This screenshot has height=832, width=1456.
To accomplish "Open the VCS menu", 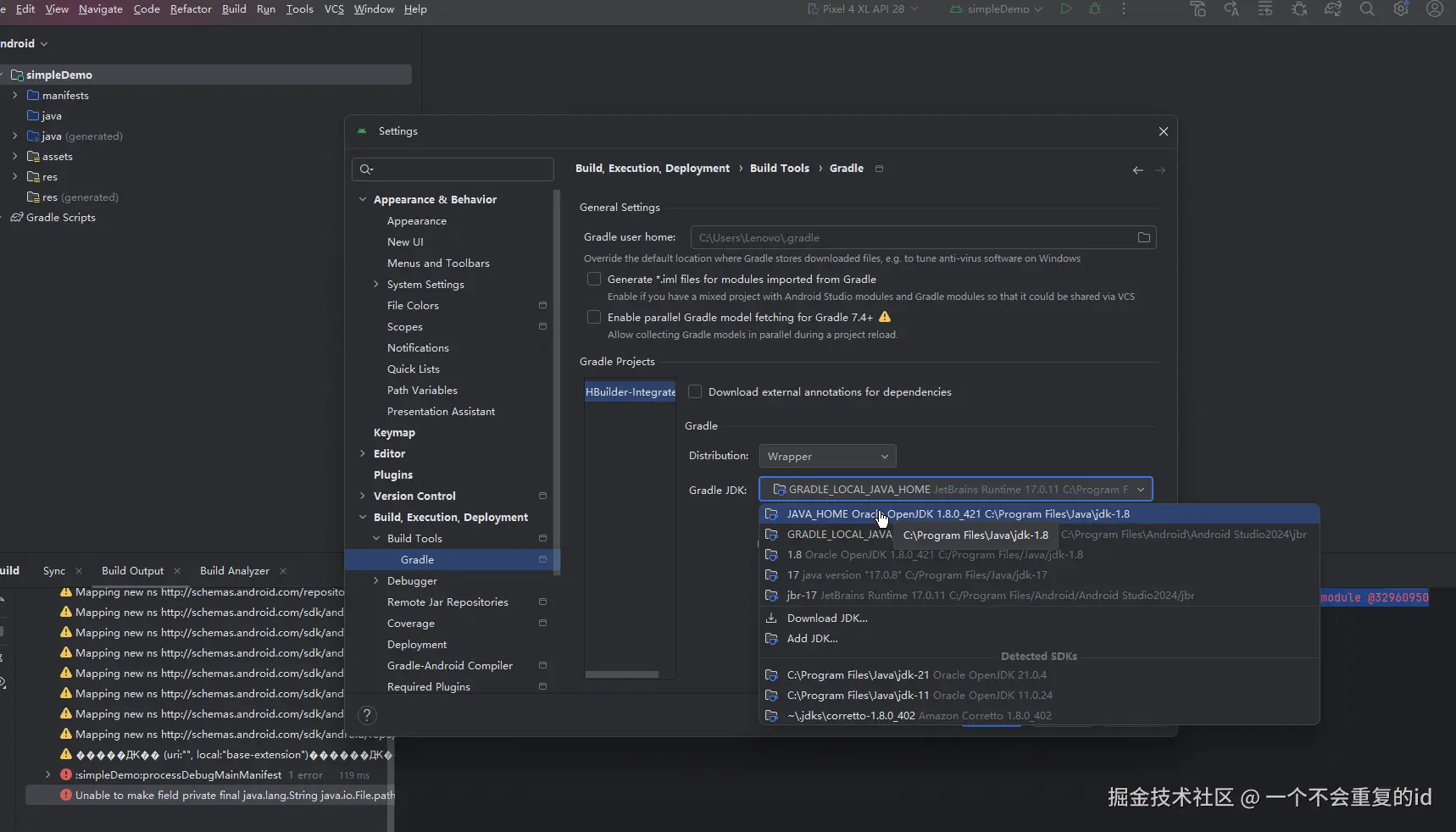I will [x=334, y=9].
